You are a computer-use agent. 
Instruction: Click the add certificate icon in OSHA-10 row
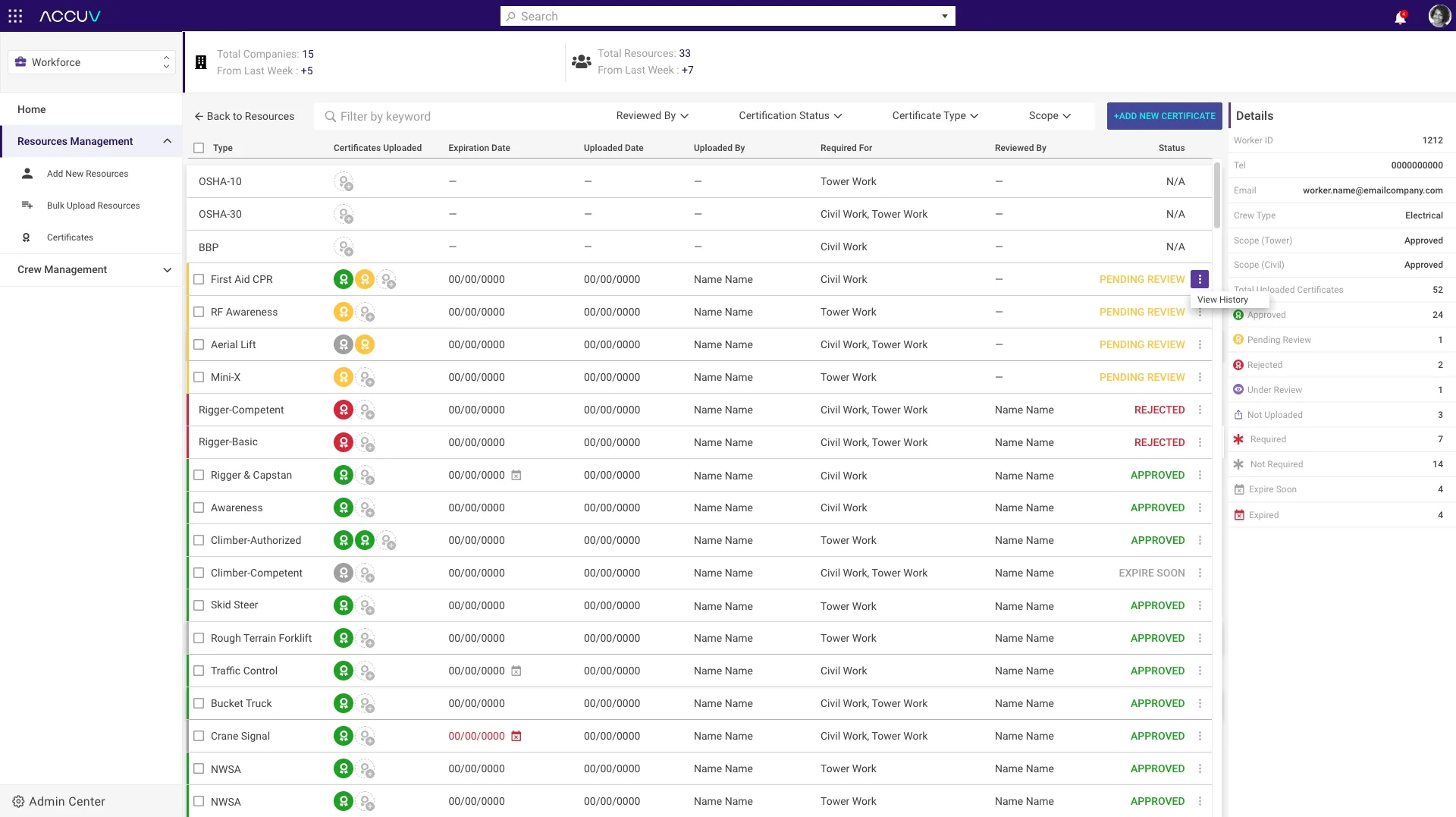coord(344,182)
